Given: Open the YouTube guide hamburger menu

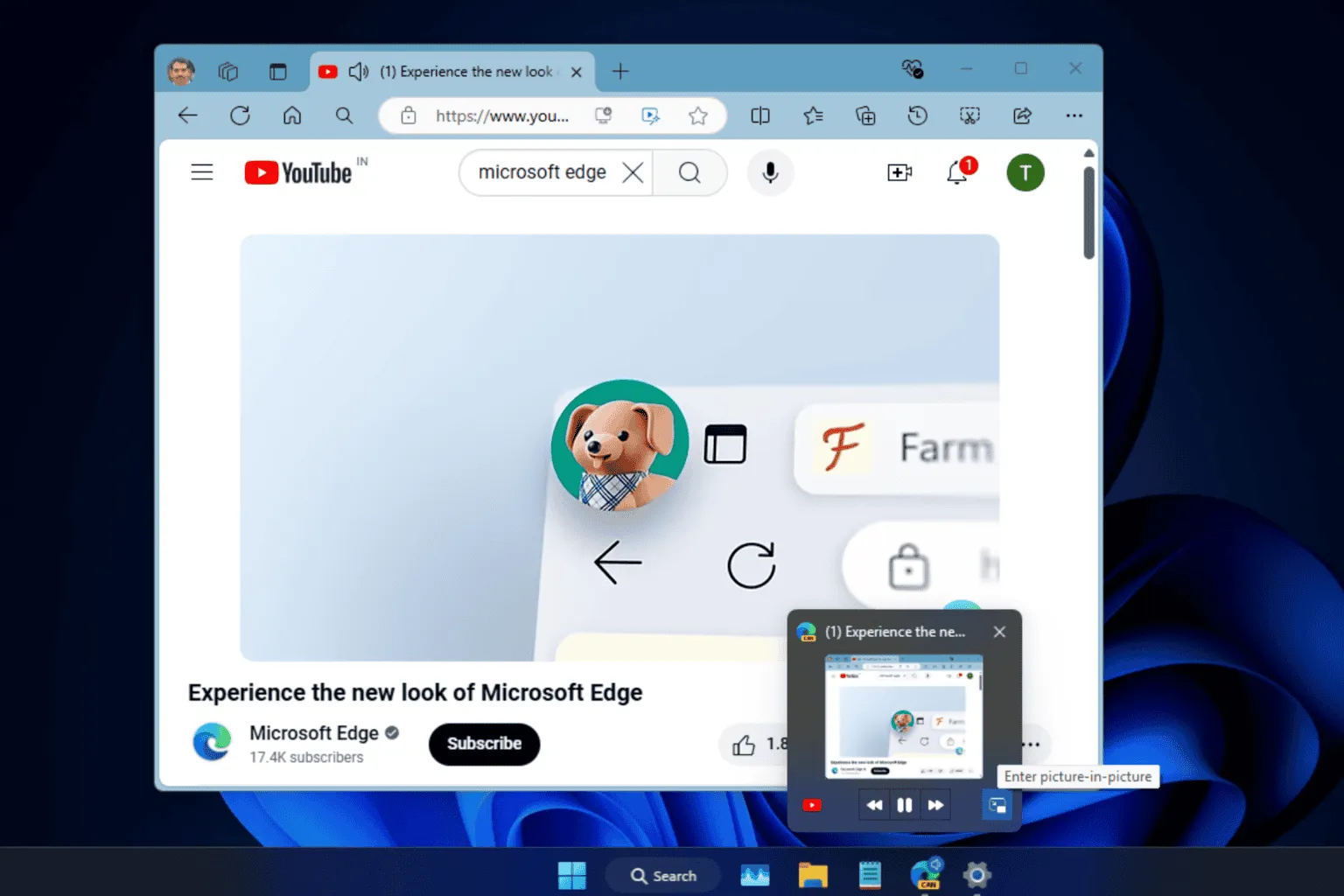Looking at the screenshot, I should (x=202, y=172).
